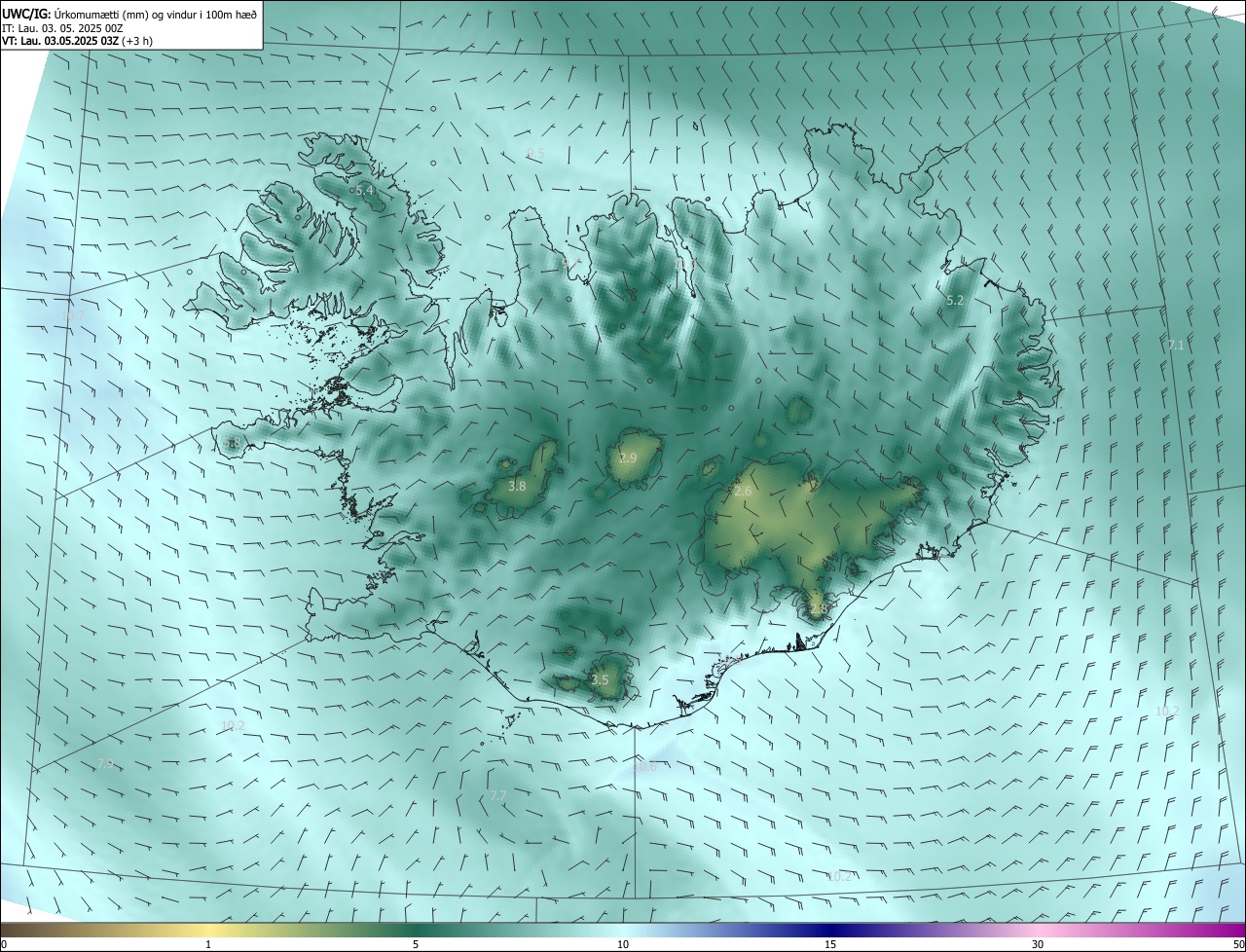Screen dimensions: 1246x952
Task: Click the '15' tick on the color scale
Action: [x=830, y=944]
